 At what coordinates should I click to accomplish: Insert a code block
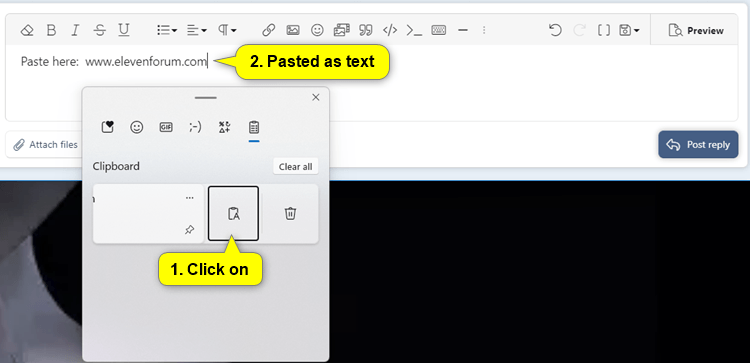(x=390, y=31)
